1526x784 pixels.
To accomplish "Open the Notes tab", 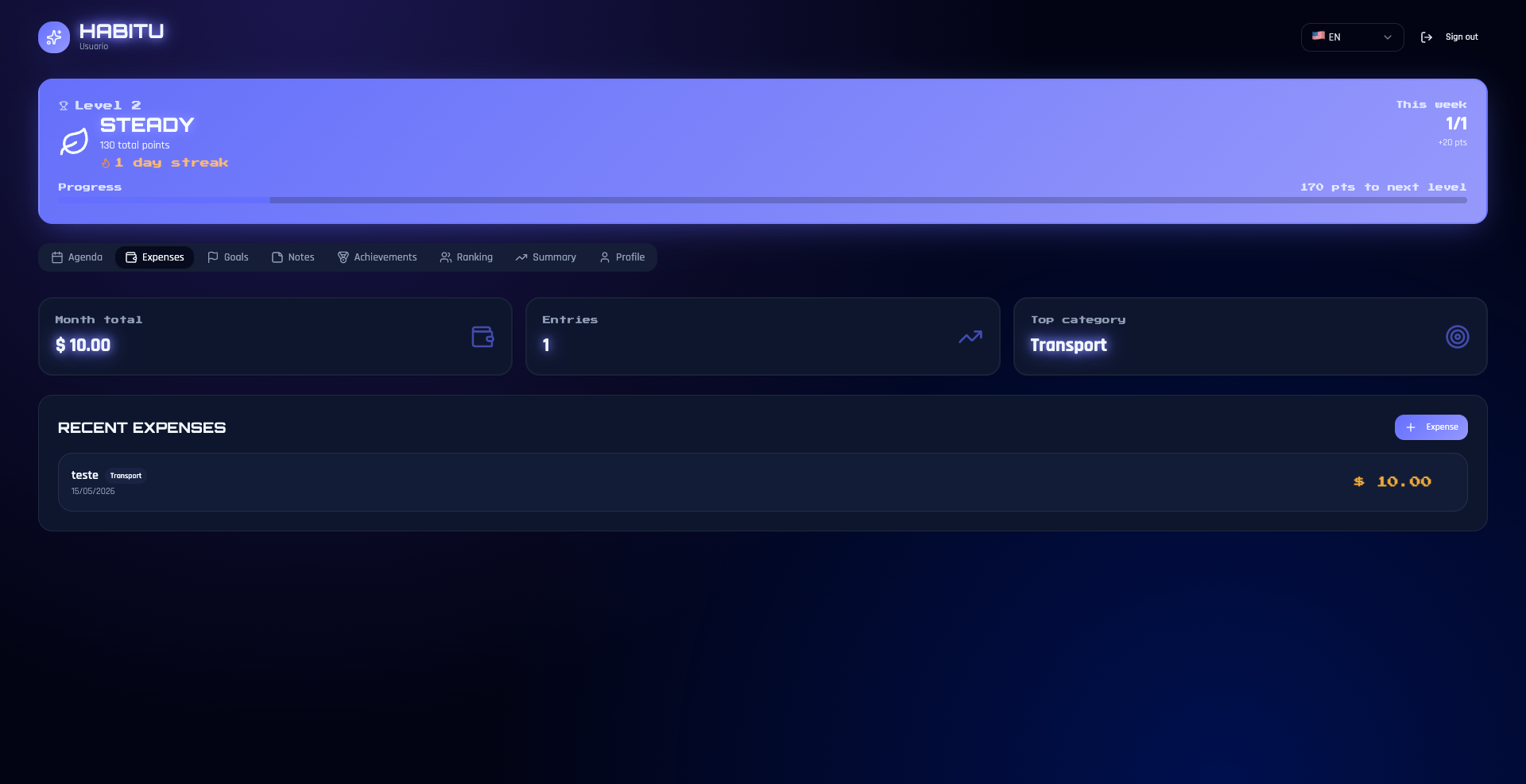I will tap(293, 257).
